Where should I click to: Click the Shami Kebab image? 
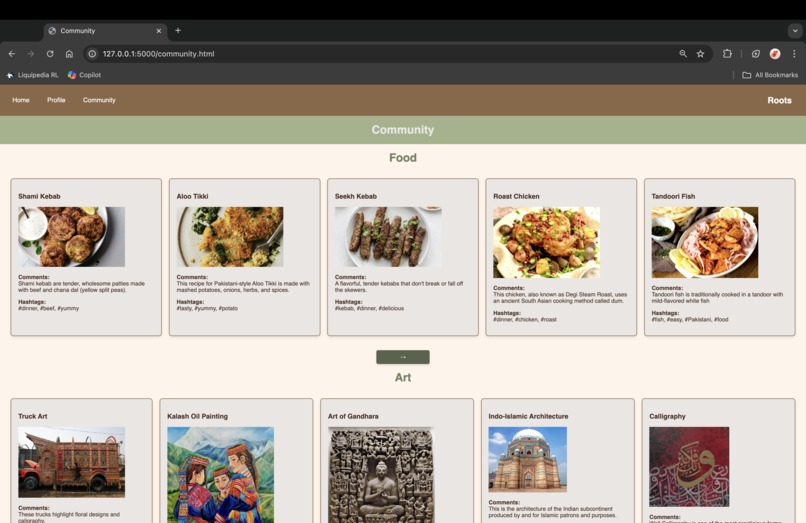pos(71,237)
